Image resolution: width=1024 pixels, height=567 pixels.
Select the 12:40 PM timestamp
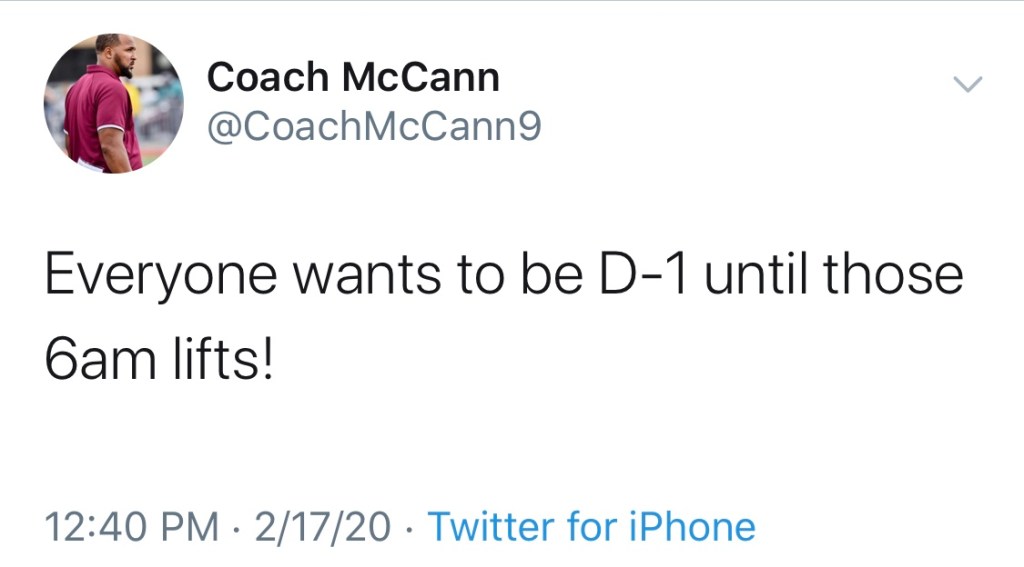pyautogui.click(x=133, y=525)
